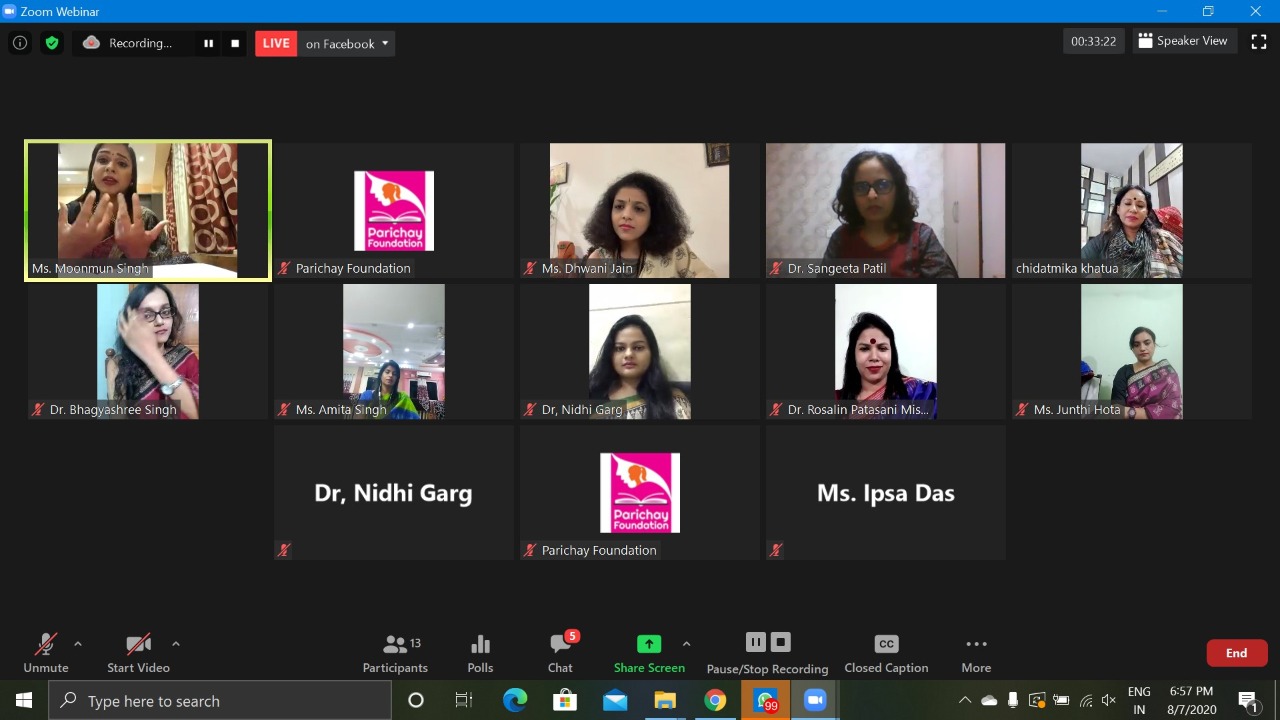Open Mail app from taskbar
This screenshot has height=720, width=1280.
click(x=615, y=700)
